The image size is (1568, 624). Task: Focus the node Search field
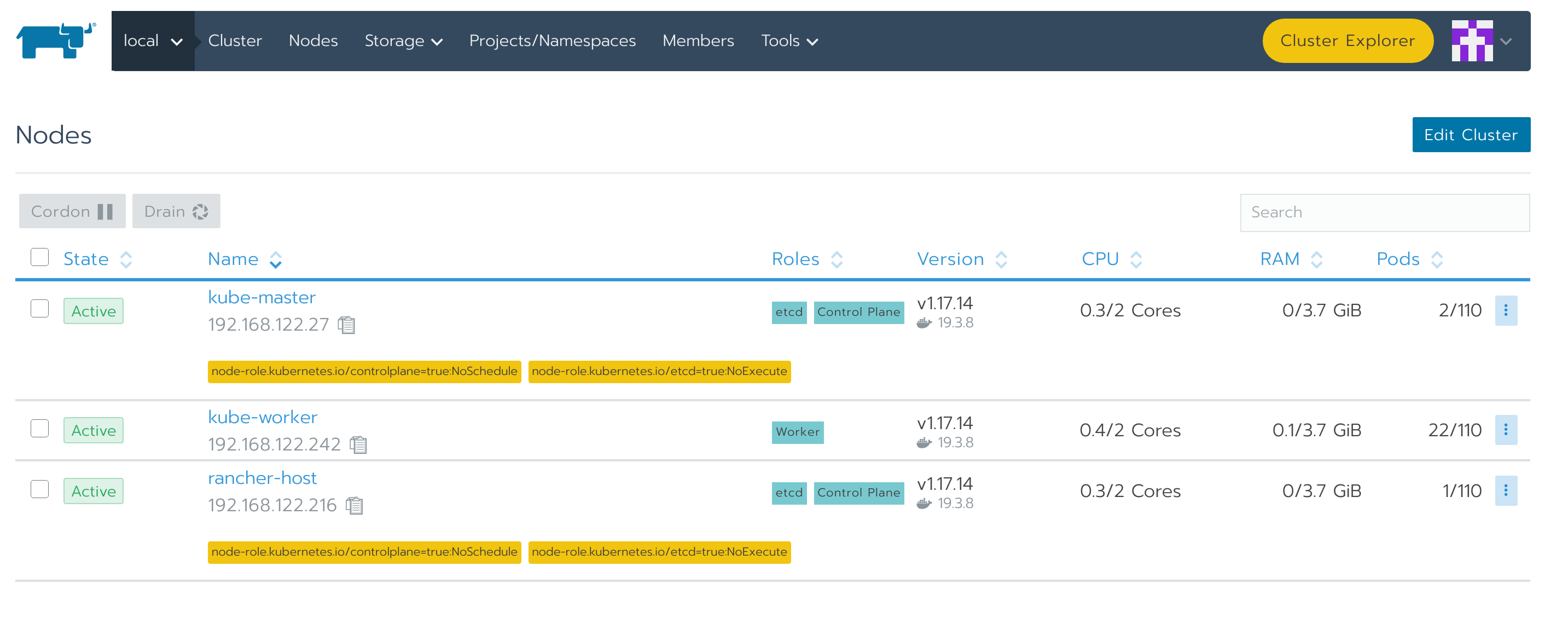click(x=1384, y=212)
